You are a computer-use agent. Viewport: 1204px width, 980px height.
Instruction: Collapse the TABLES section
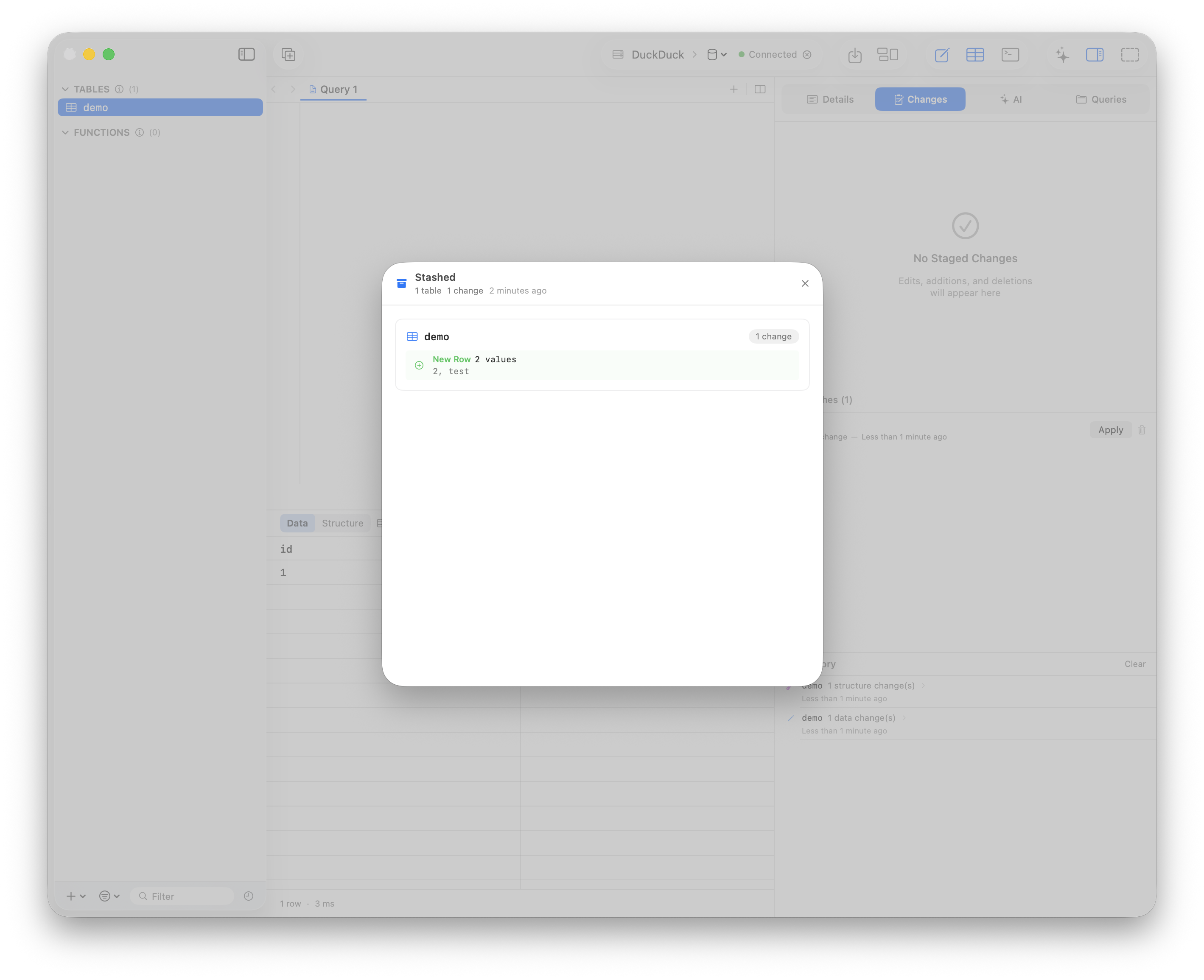pyautogui.click(x=65, y=89)
